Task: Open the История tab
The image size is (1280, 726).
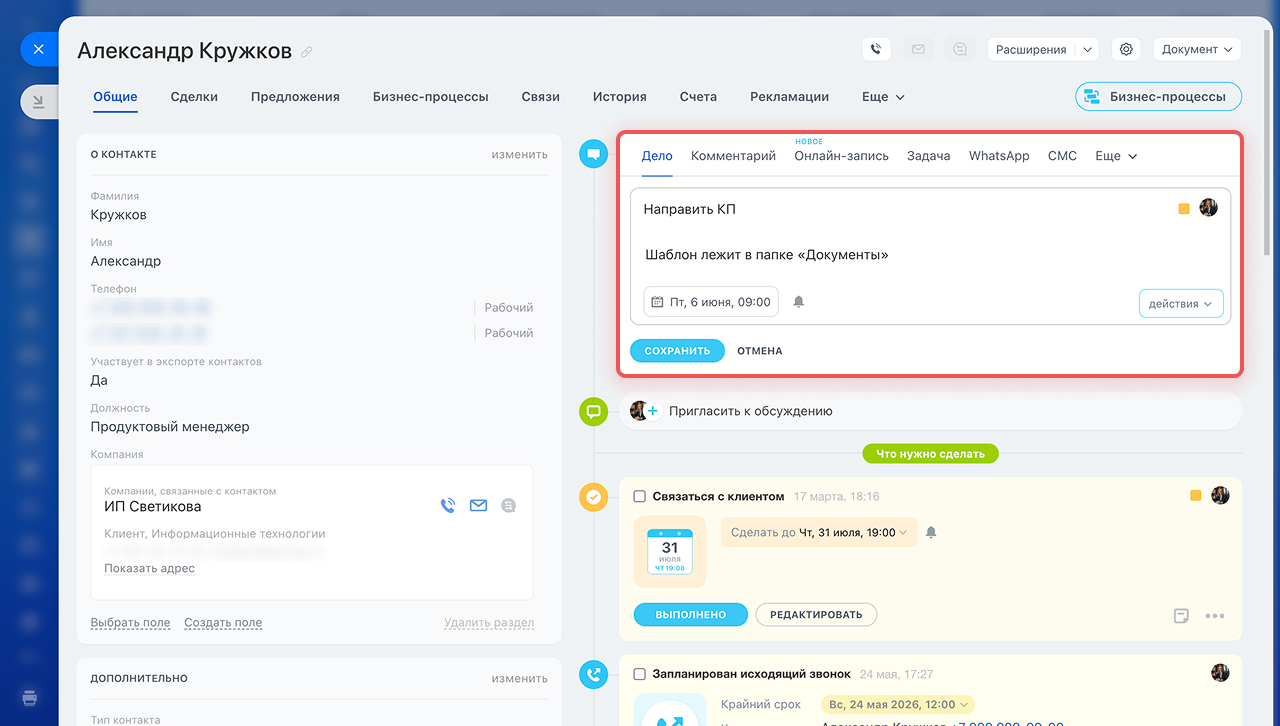Action: click(x=619, y=97)
